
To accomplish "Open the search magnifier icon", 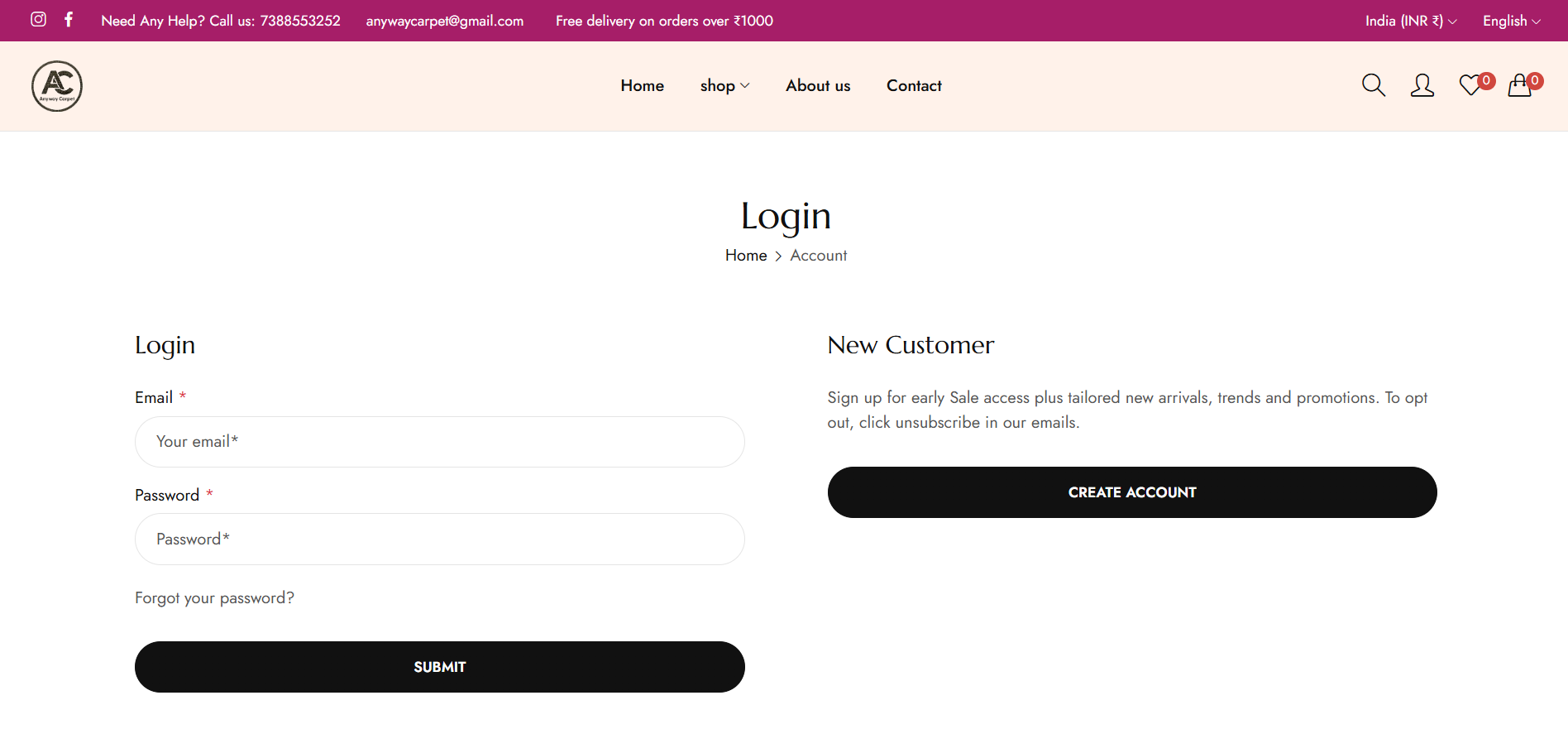I will (x=1373, y=85).
